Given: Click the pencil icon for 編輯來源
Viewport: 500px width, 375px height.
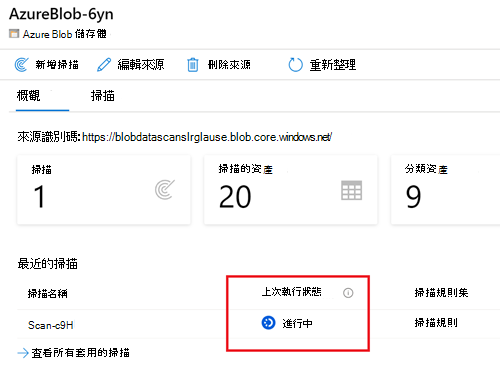Looking at the screenshot, I should [x=104, y=65].
